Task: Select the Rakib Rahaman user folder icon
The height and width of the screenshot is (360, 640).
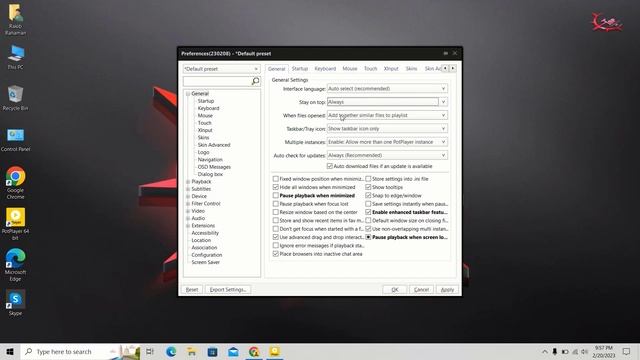Action: click(16, 19)
